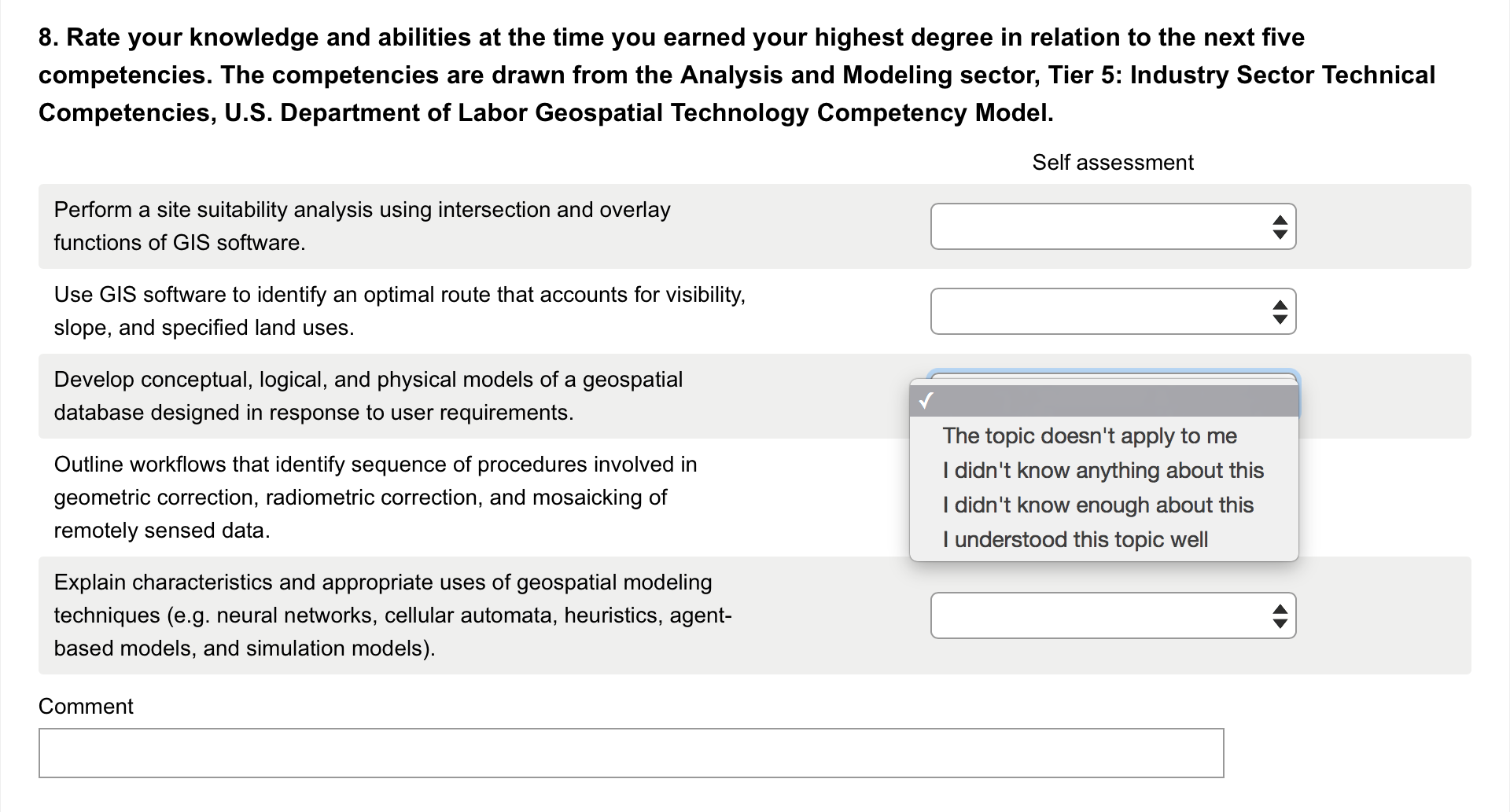This screenshot has width=1510, height=812.
Task: Choose "I understood this topic well"
Action: pos(1104,539)
